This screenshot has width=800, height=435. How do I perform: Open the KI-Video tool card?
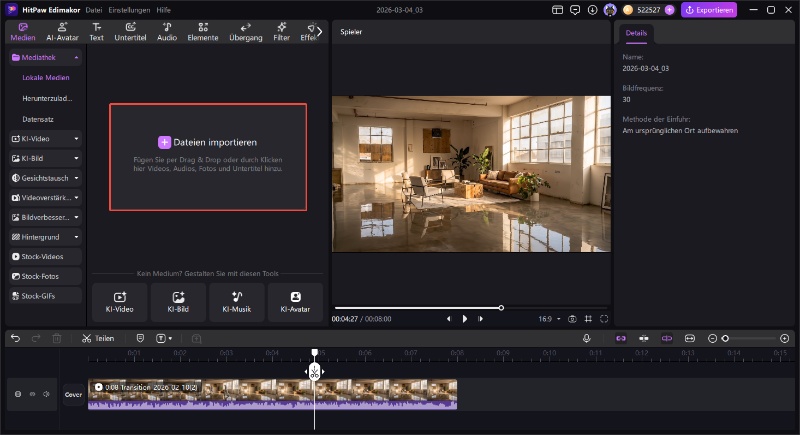point(120,302)
